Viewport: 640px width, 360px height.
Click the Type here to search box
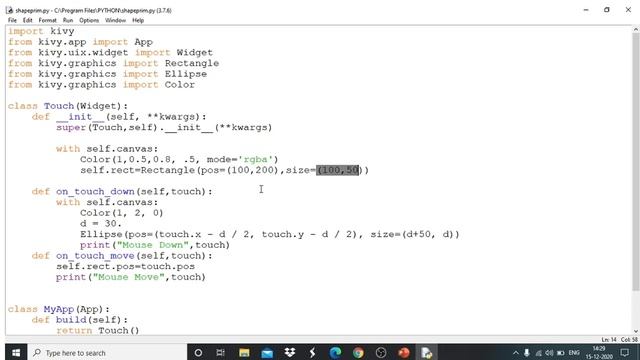[x=107, y=353]
